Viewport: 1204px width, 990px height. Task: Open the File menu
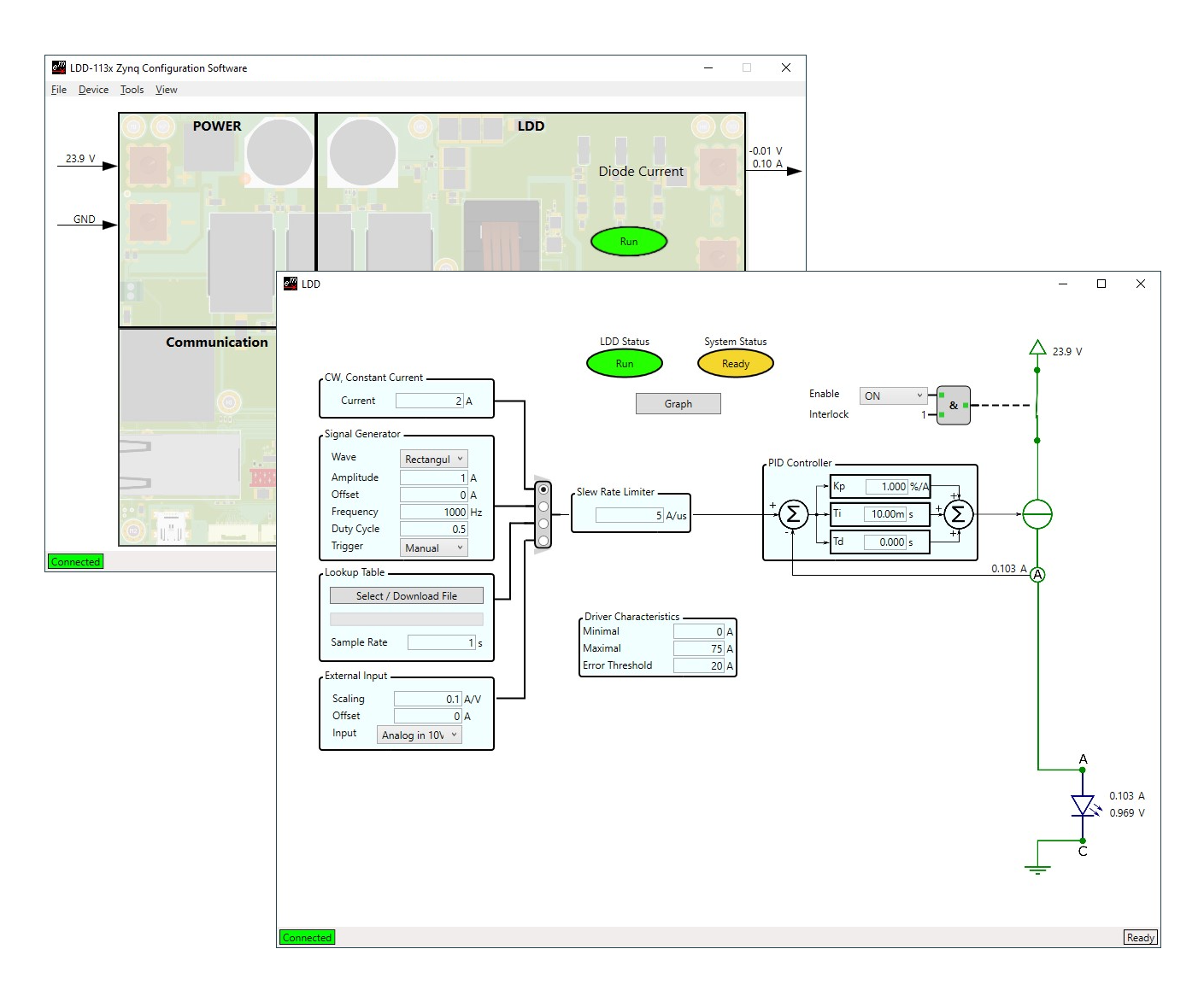tap(59, 90)
